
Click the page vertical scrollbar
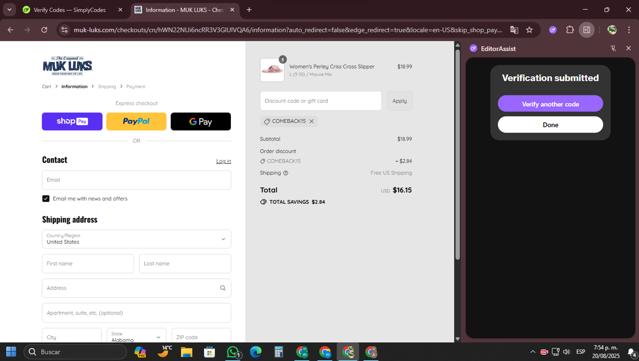tap(457, 155)
